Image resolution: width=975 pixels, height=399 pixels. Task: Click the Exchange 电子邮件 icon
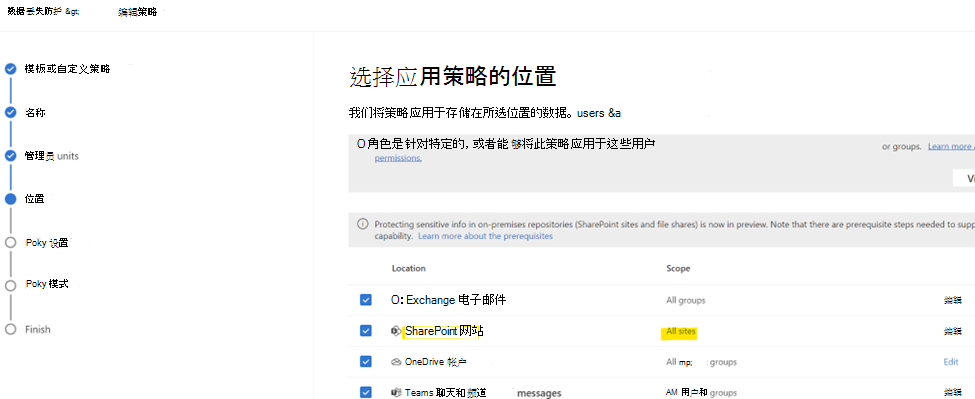[397, 300]
